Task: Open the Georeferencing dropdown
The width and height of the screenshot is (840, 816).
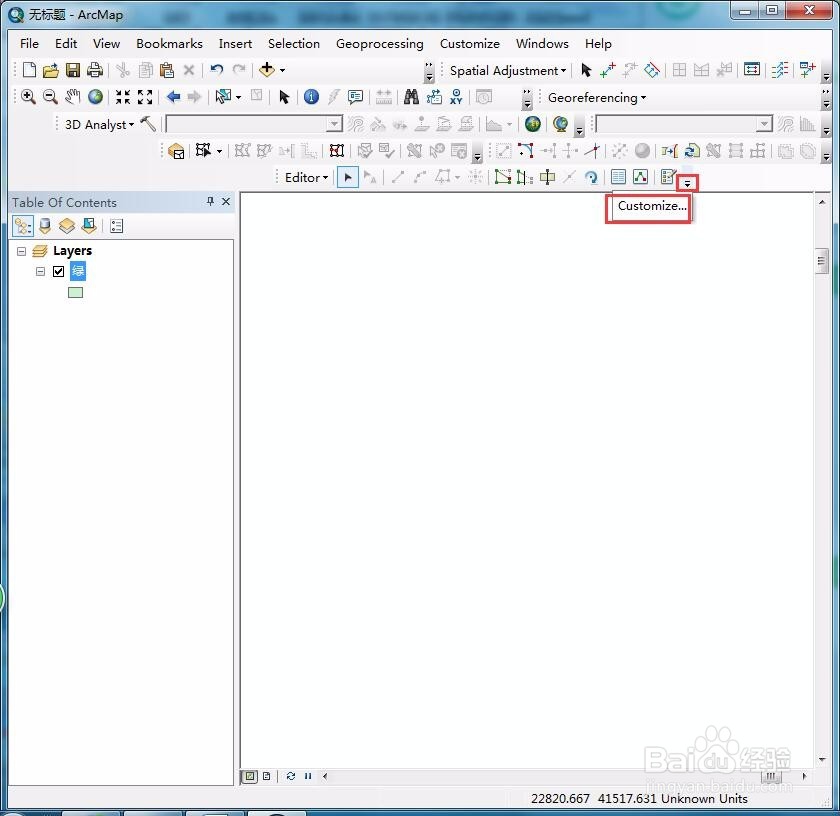Action: pyautogui.click(x=596, y=98)
